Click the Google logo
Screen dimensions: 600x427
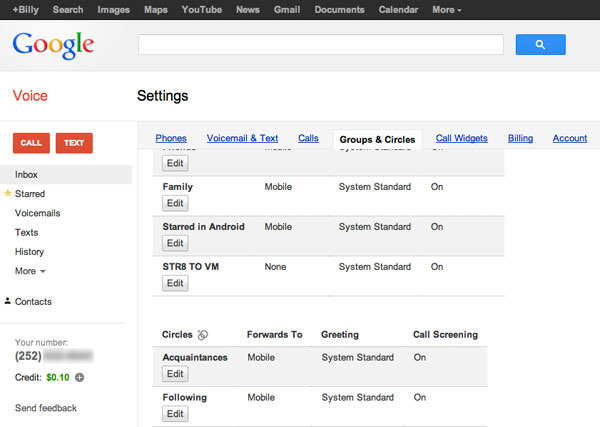pos(53,45)
